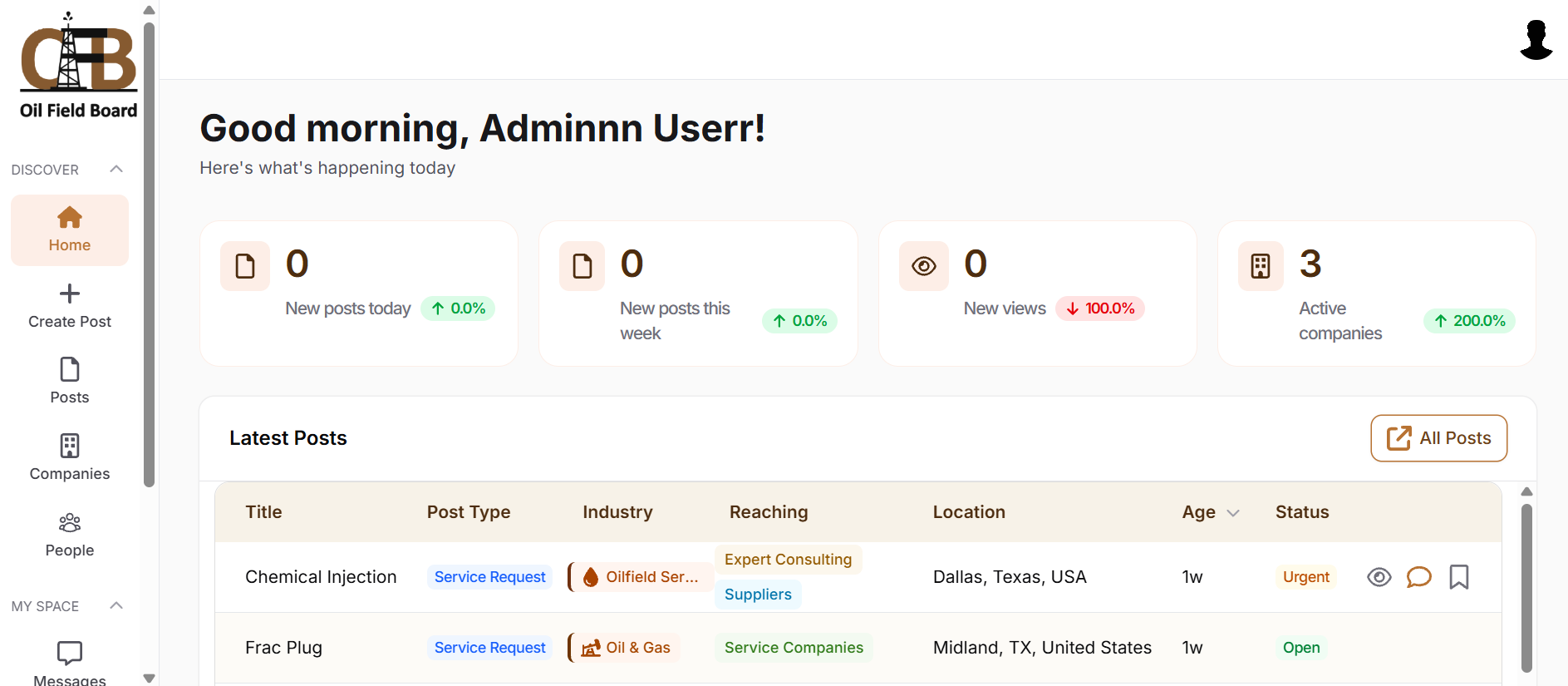Click the Latest Posts table scrollbar
The image size is (1568, 686).
pyautogui.click(x=1526, y=587)
